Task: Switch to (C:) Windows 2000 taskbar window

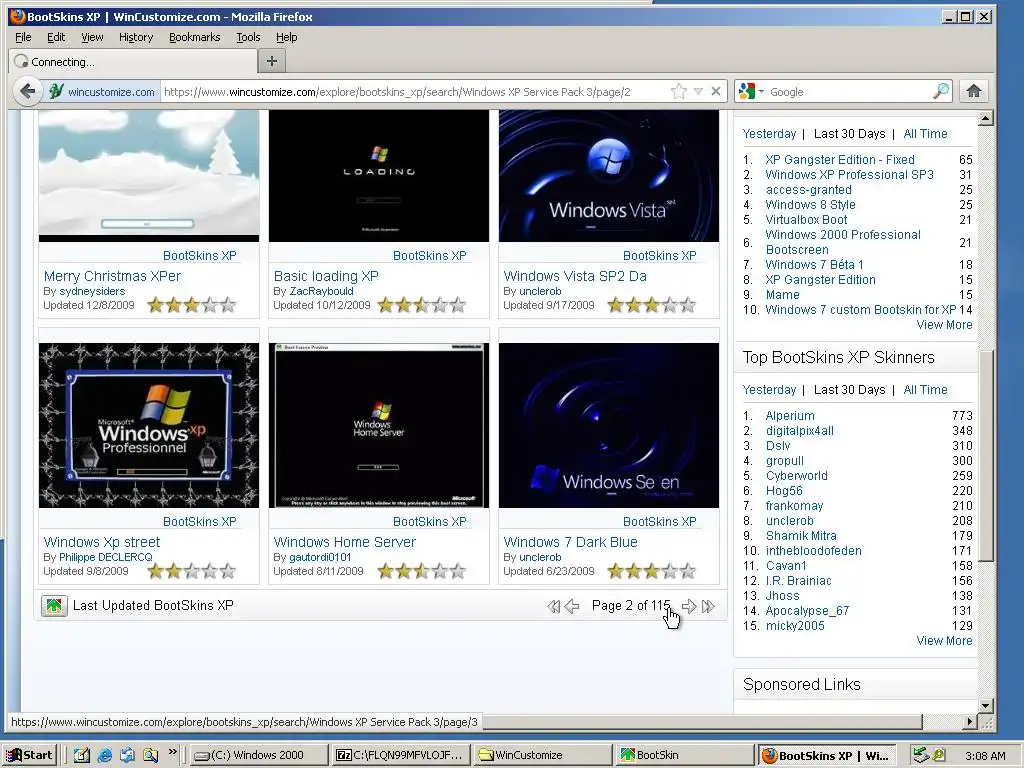Action: pyautogui.click(x=259, y=756)
